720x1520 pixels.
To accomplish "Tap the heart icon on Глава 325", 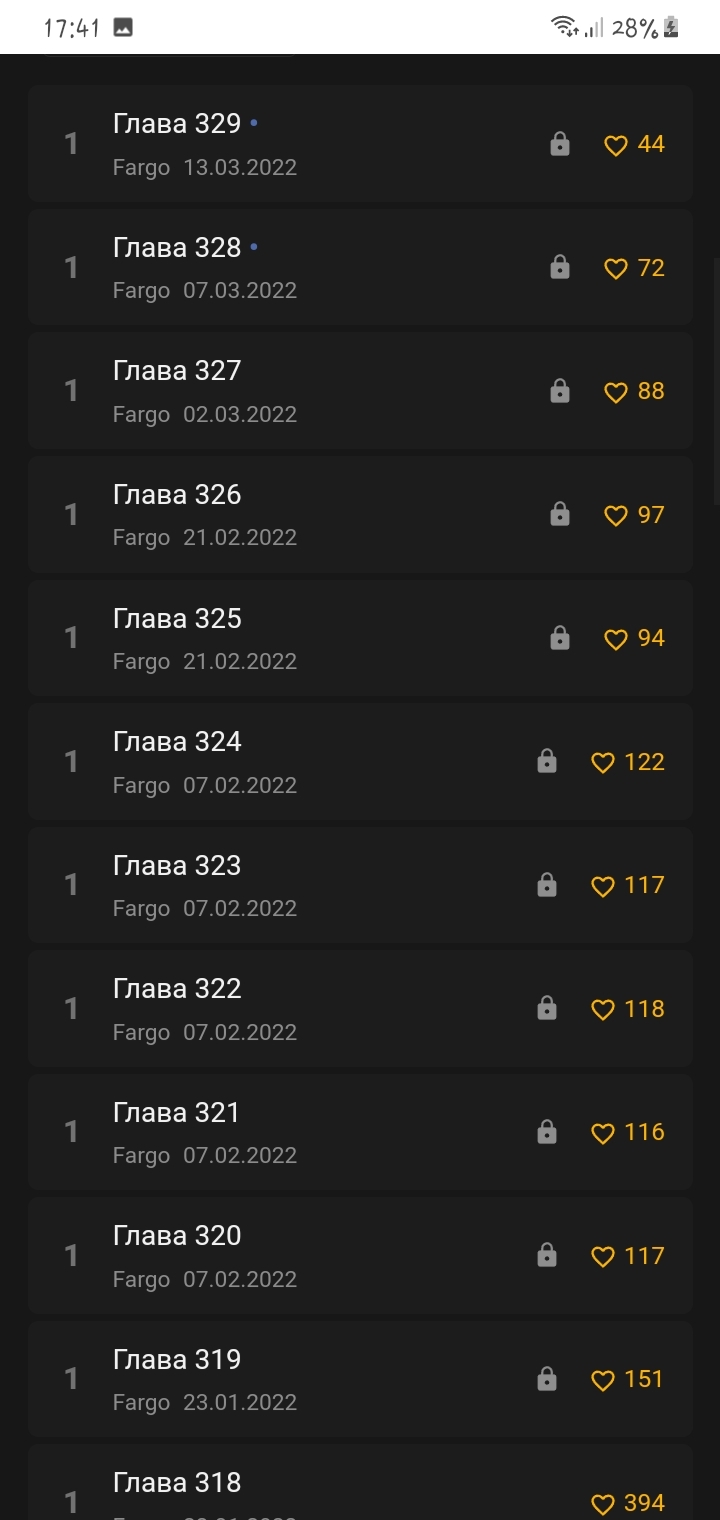I will point(616,639).
